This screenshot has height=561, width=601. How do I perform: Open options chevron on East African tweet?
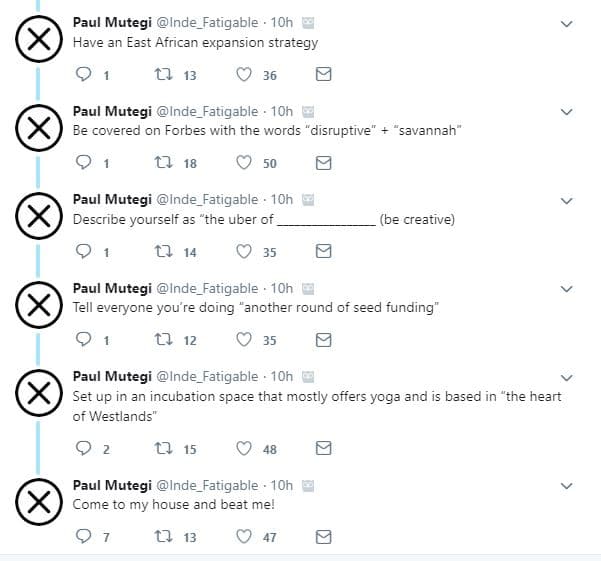pyautogui.click(x=567, y=24)
